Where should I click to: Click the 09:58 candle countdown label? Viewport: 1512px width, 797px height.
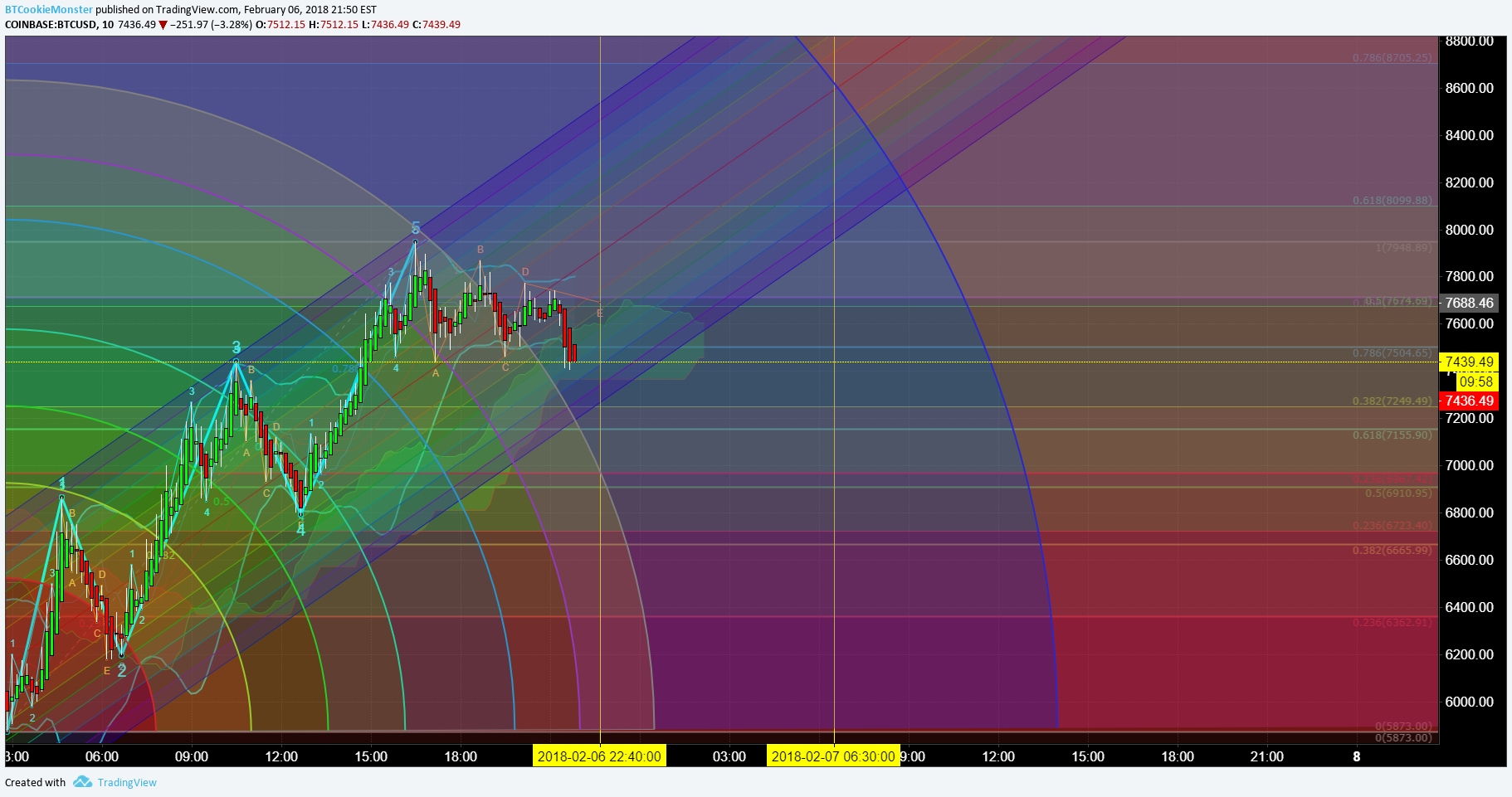(x=1476, y=381)
